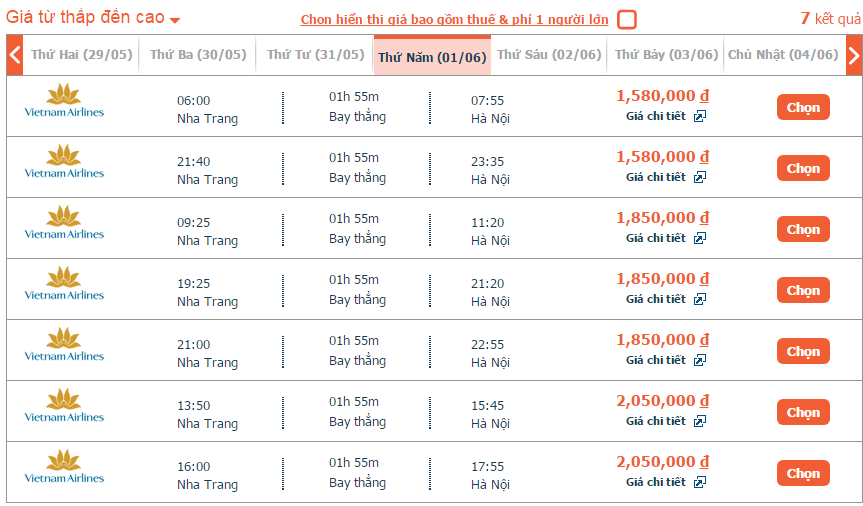Switch to Chủ Nhật (04/06) tab
Viewport: 863px width, 506px height.
pyautogui.click(x=783, y=55)
